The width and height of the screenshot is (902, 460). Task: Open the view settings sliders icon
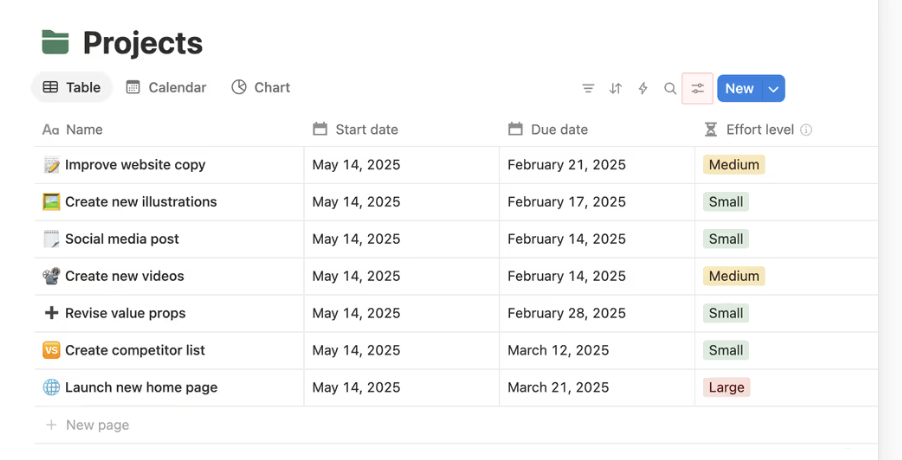(697, 88)
